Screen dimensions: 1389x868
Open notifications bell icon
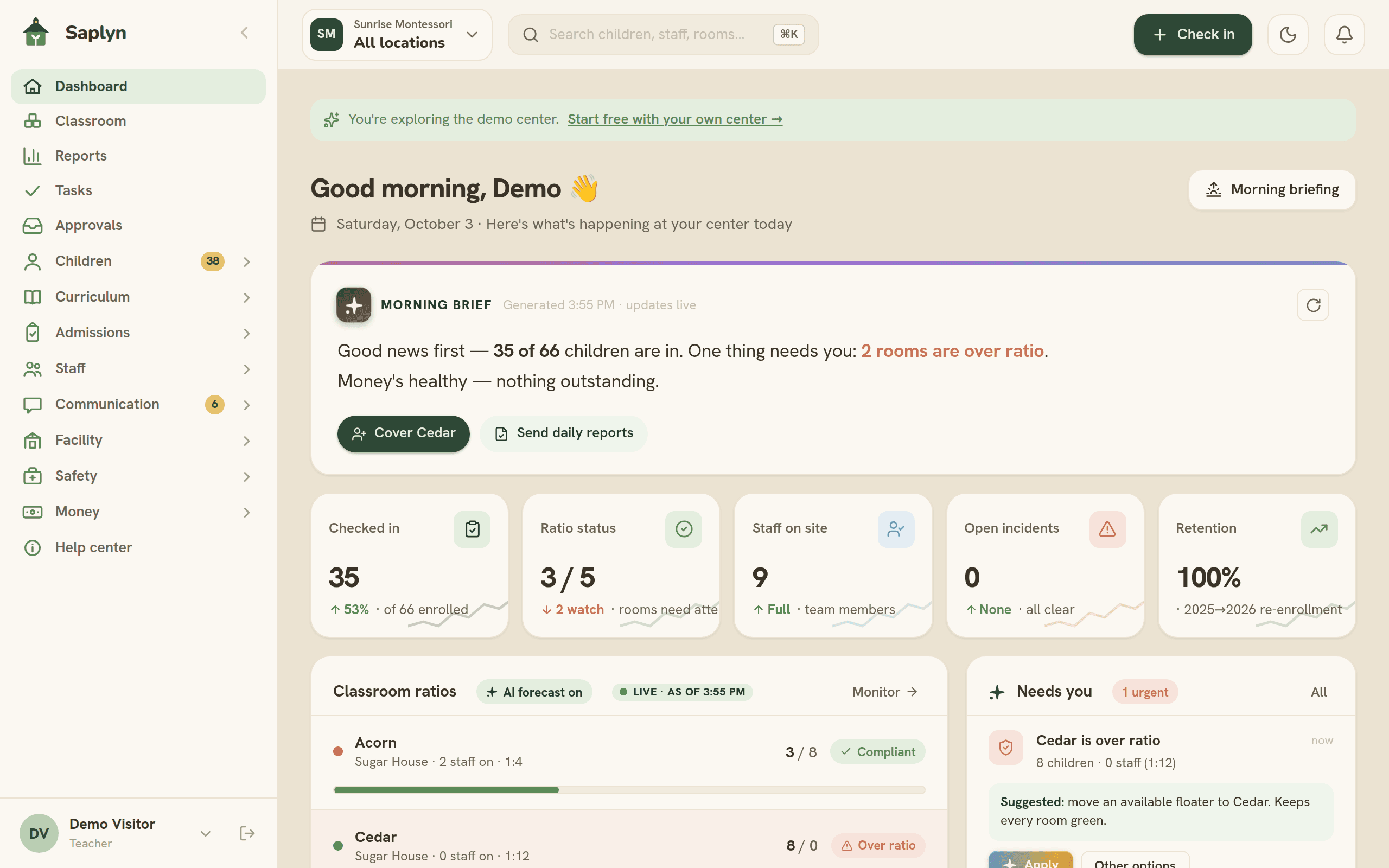coord(1343,34)
